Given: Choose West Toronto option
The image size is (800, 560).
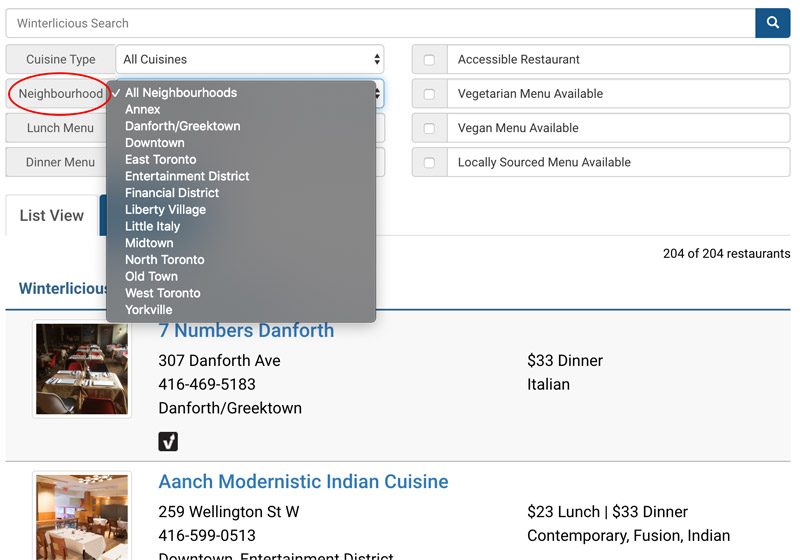Looking at the screenshot, I should (241, 293).
